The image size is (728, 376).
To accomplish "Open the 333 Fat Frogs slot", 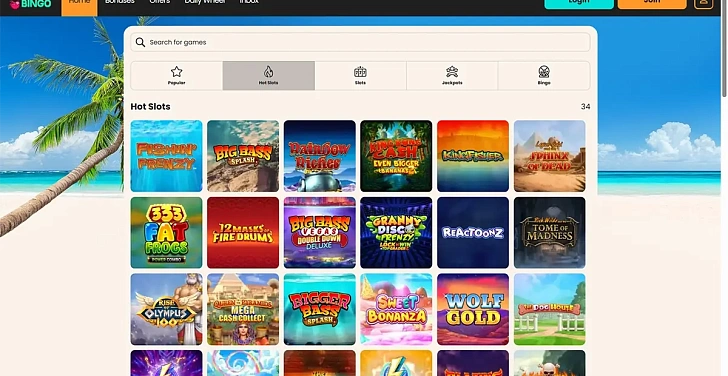I will tap(166, 233).
